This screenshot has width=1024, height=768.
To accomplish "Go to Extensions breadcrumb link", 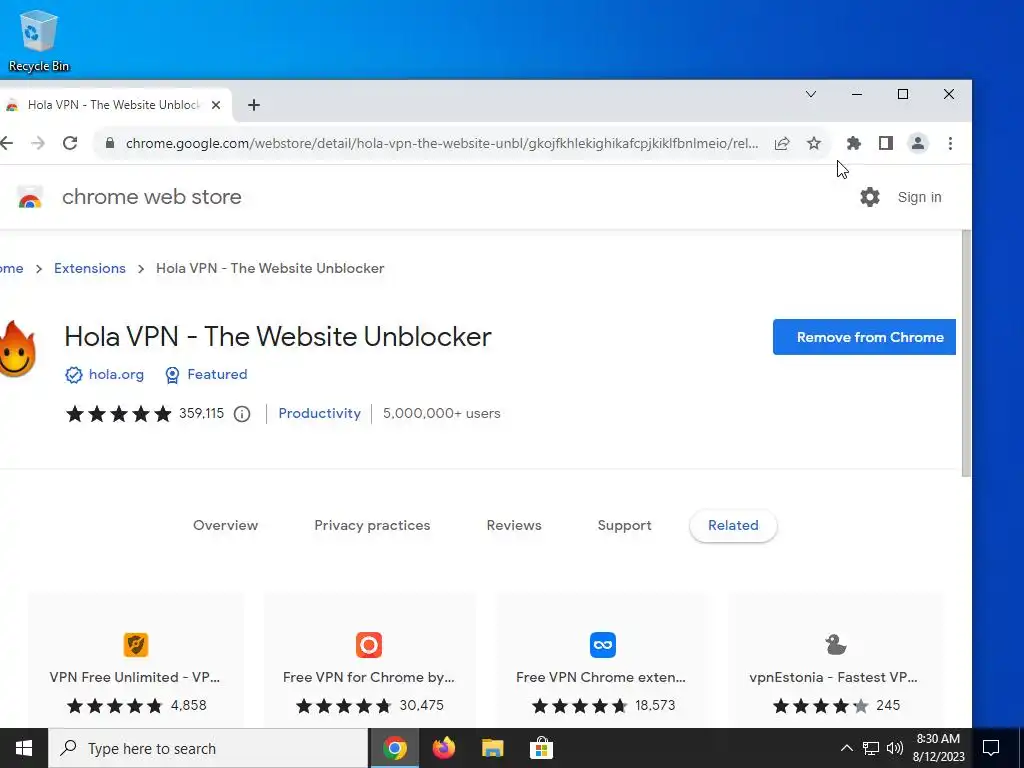I will [x=89, y=268].
